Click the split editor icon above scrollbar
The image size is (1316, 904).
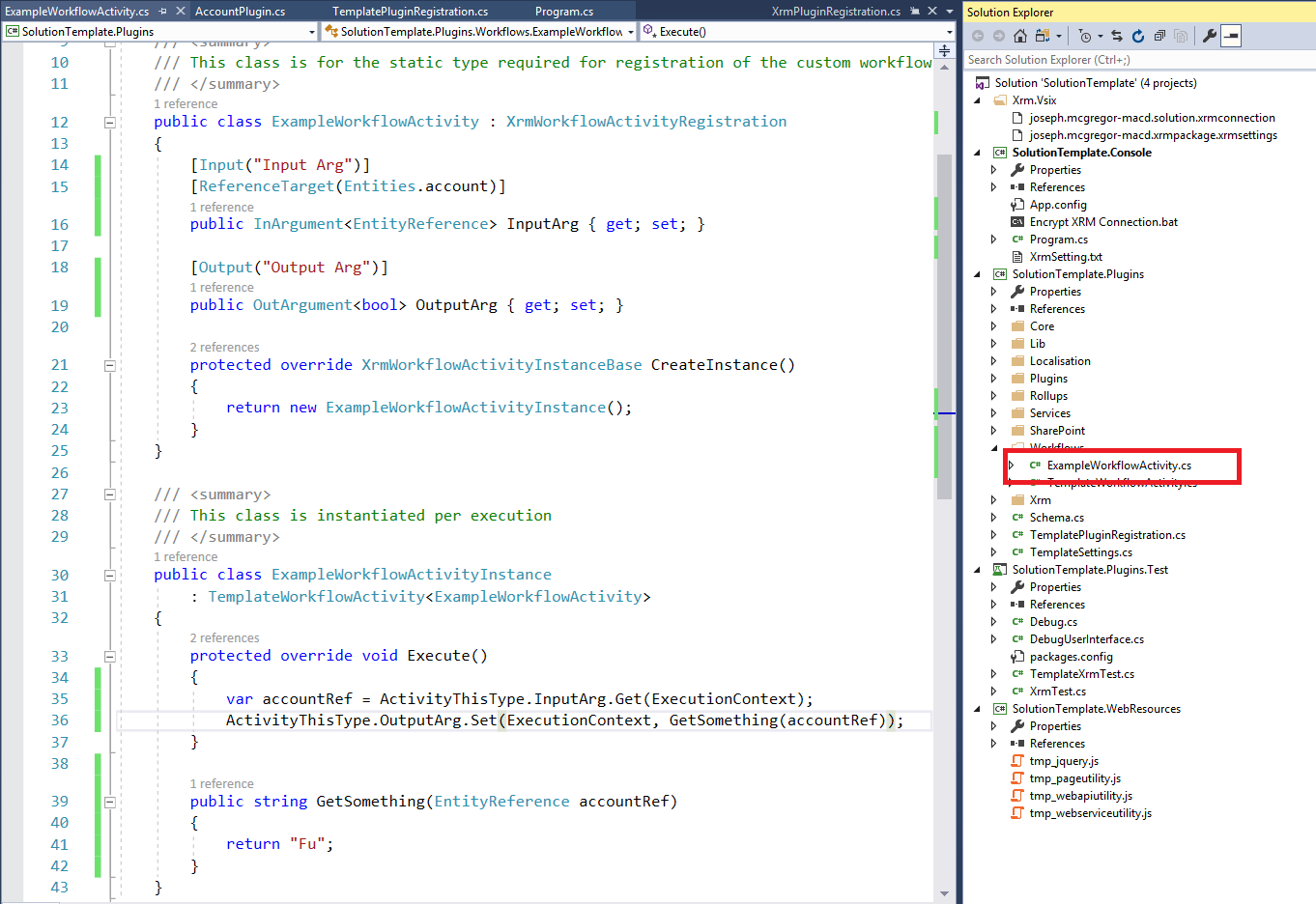(x=944, y=50)
